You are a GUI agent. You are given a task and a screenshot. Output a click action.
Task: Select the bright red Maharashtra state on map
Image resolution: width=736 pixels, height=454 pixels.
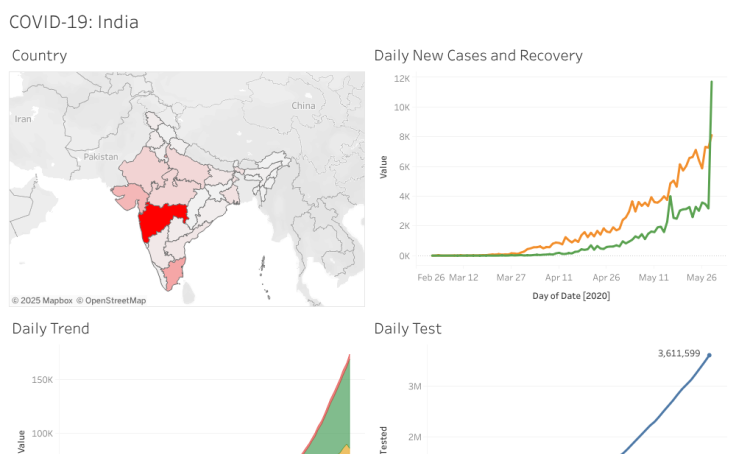coord(160,222)
